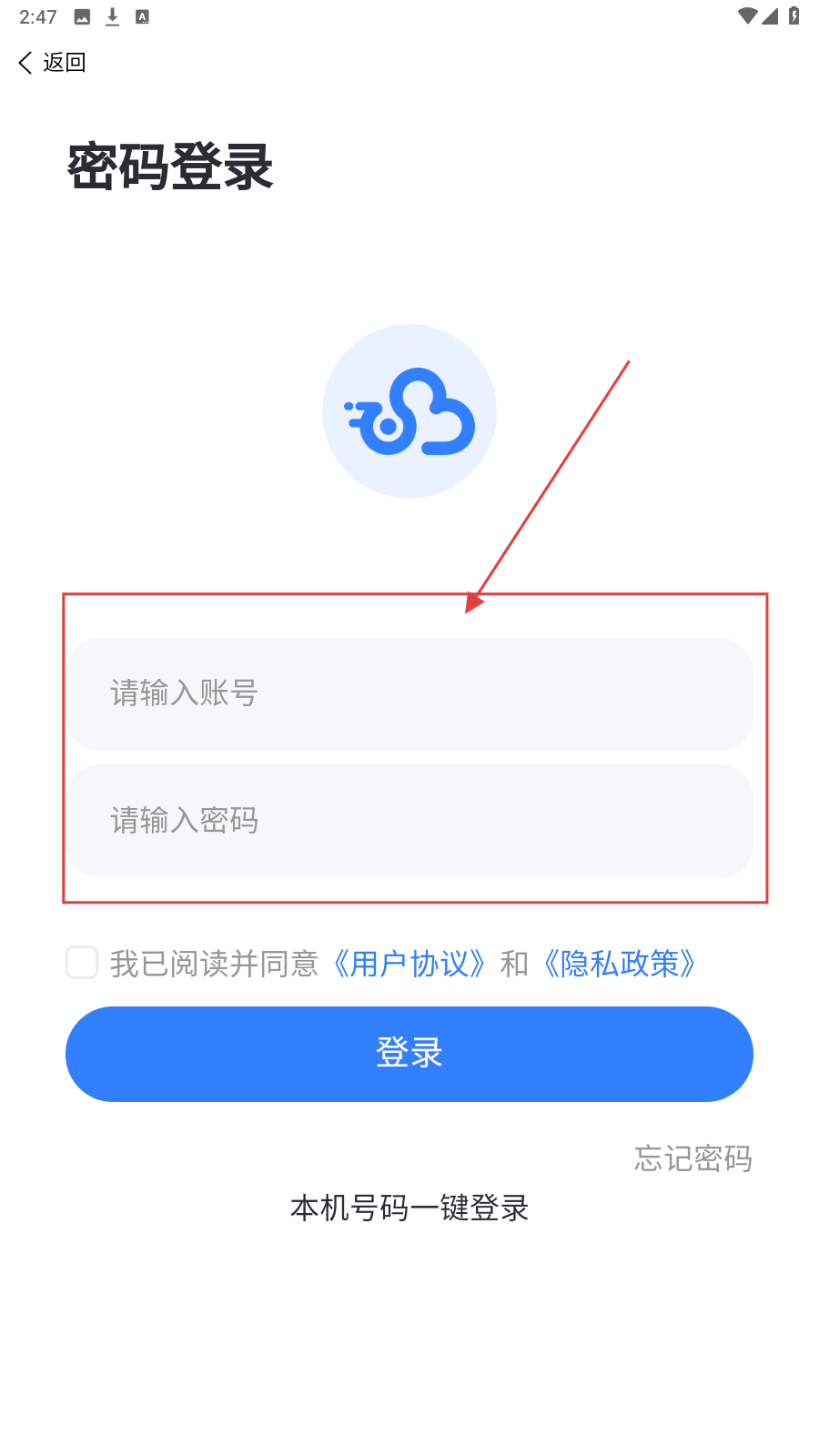Tap the 忘记密码 link

click(x=693, y=1158)
